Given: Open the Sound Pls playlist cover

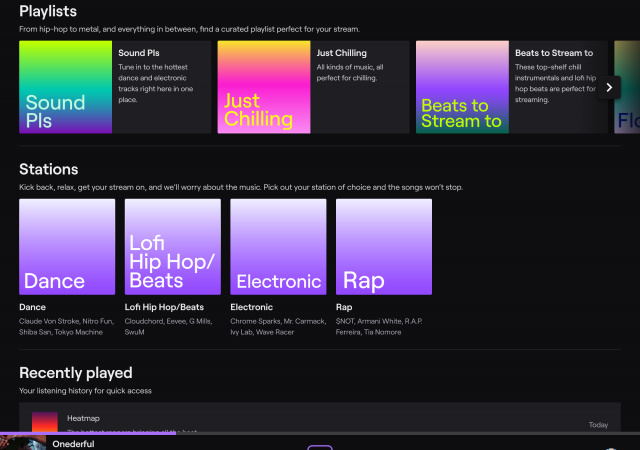Looking at the screenshot, I should [67, 87].
